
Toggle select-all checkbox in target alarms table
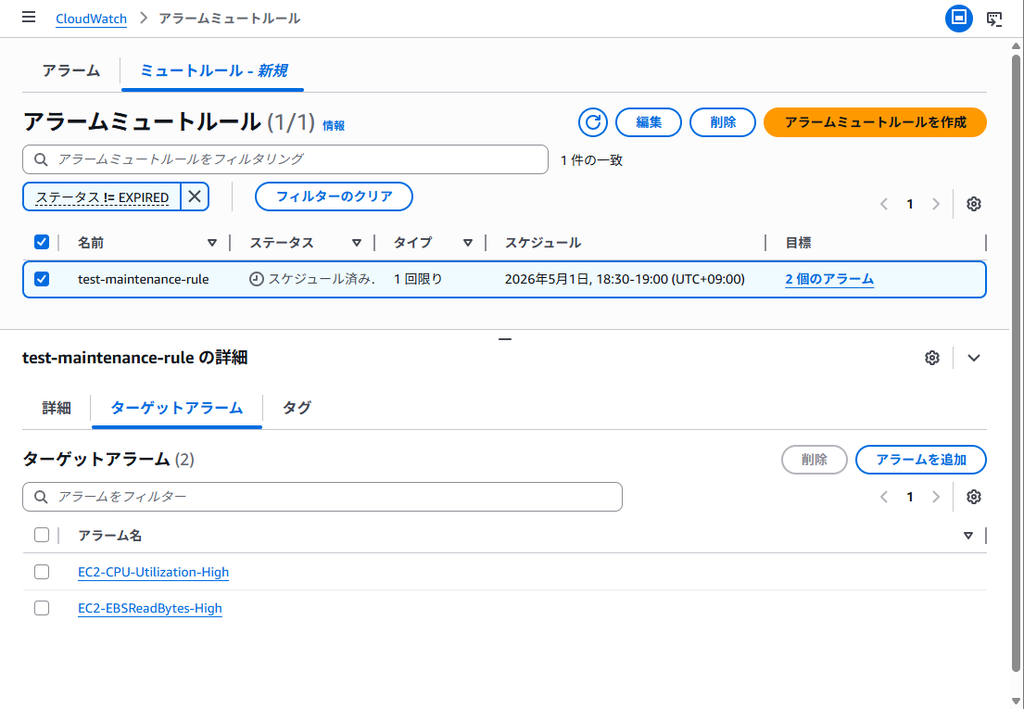coord(41,535)
